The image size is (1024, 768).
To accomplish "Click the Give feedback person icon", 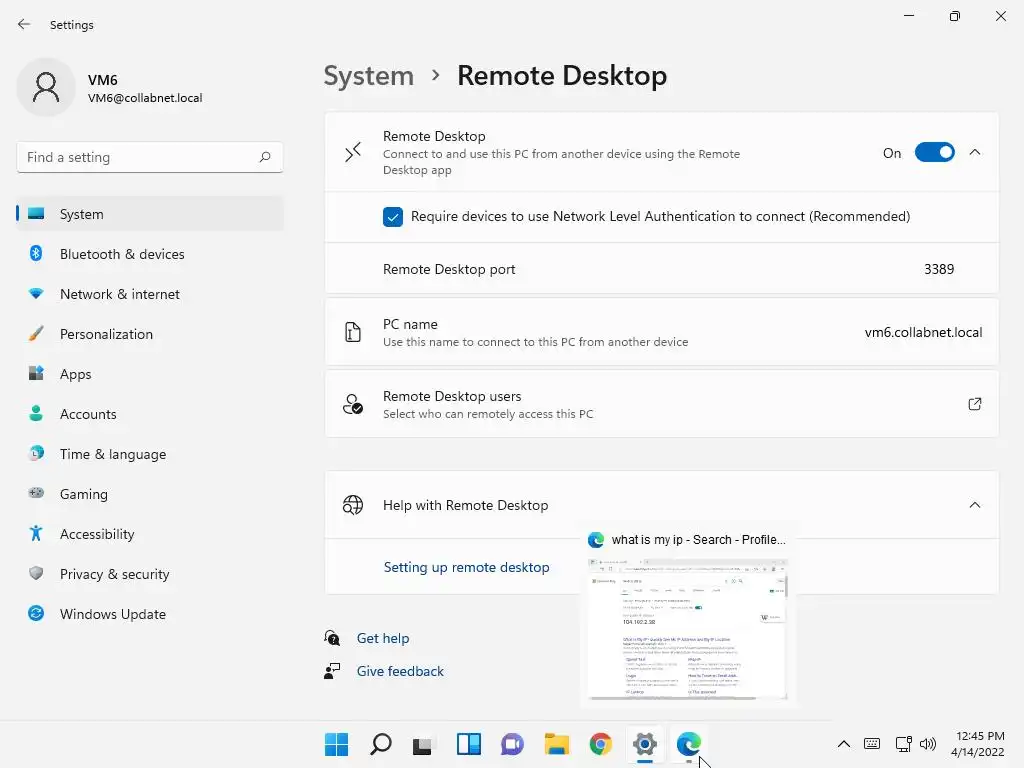I will [332, 671].
